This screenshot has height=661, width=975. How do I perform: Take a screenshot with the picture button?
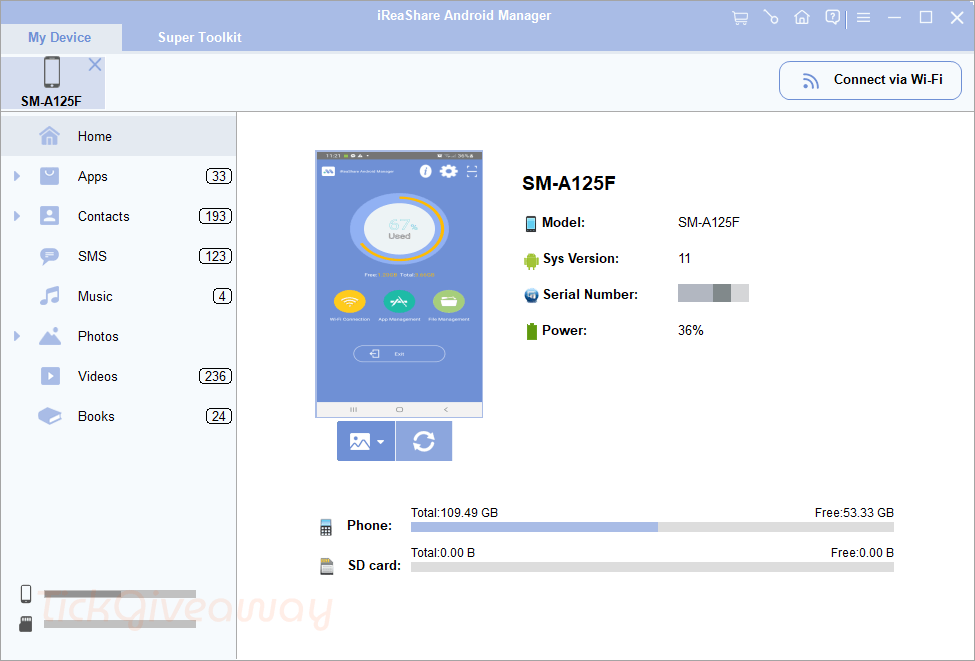(x=360, y=441)
